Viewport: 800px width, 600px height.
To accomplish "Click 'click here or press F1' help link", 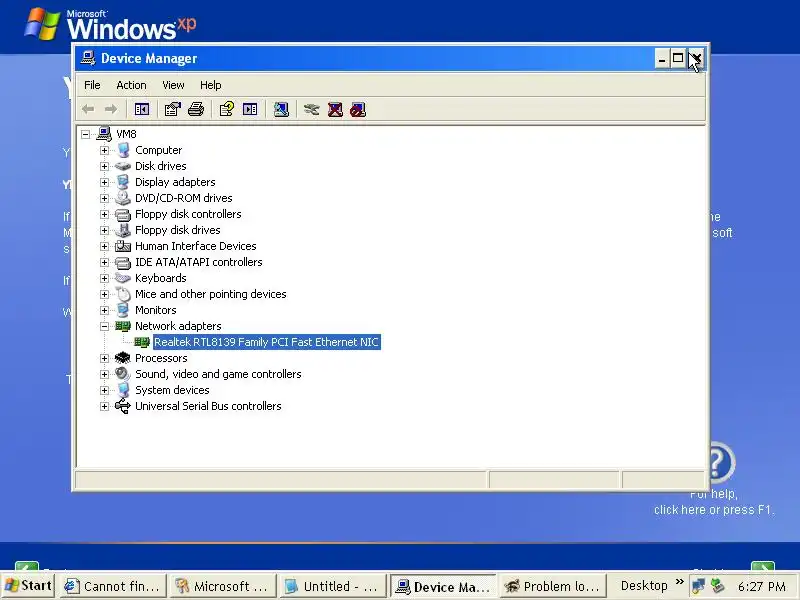I will (x=714, y=510).
